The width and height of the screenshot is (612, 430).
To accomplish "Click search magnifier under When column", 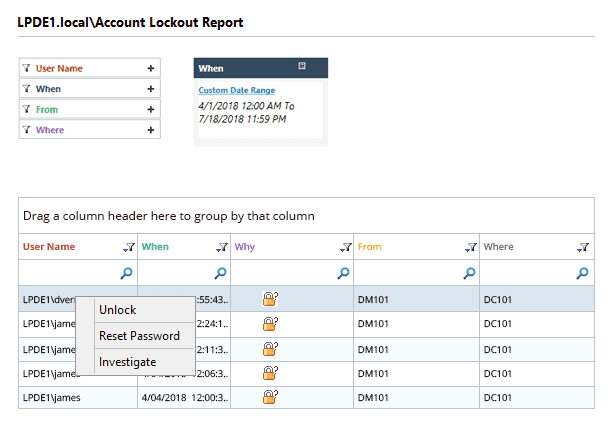I will point(221,273).
